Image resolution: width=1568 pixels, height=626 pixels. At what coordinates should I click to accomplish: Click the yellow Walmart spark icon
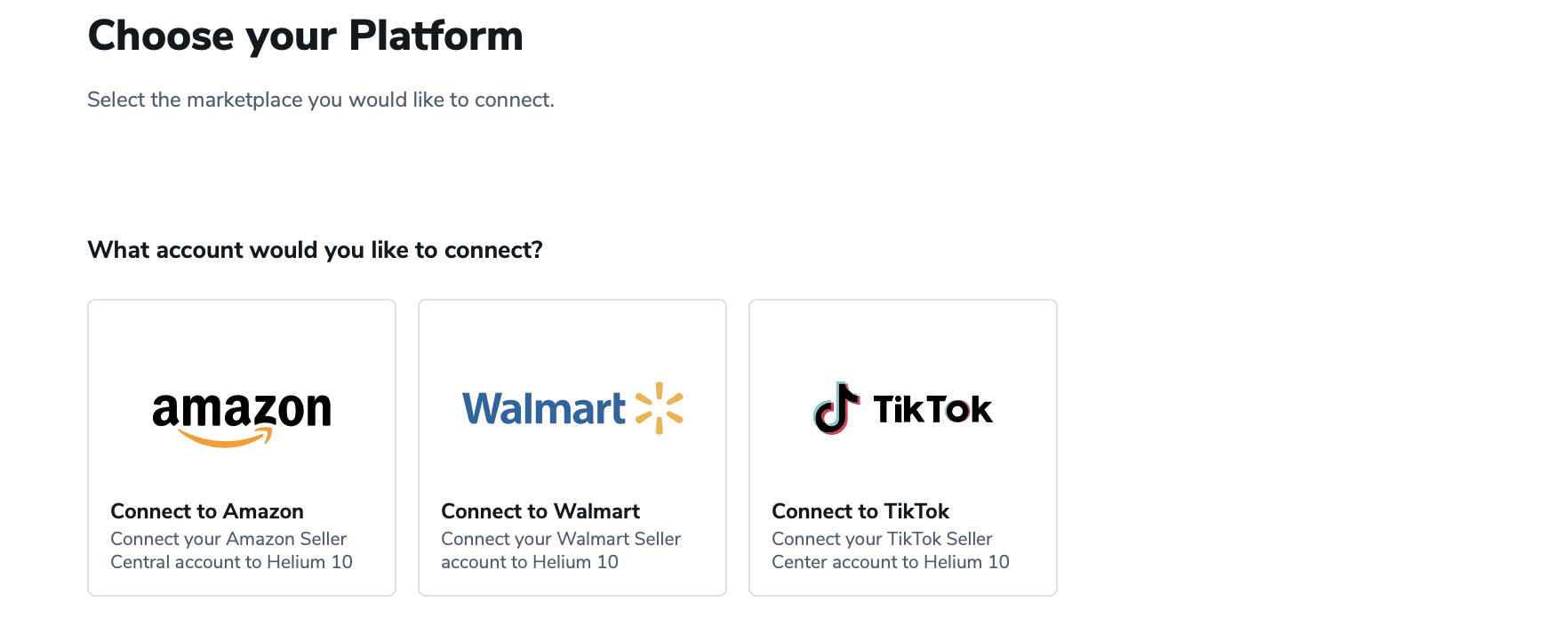pos(660,408)
